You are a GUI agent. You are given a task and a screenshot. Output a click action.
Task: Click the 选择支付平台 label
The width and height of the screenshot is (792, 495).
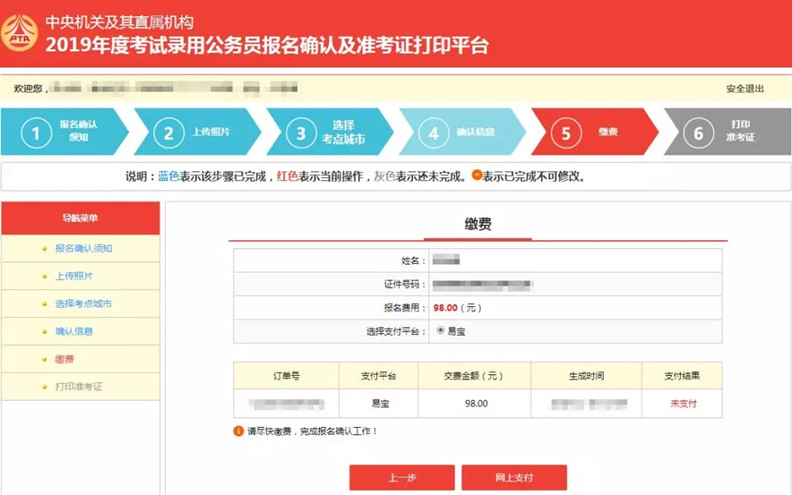pyautogui.click(x=395, y=331)
